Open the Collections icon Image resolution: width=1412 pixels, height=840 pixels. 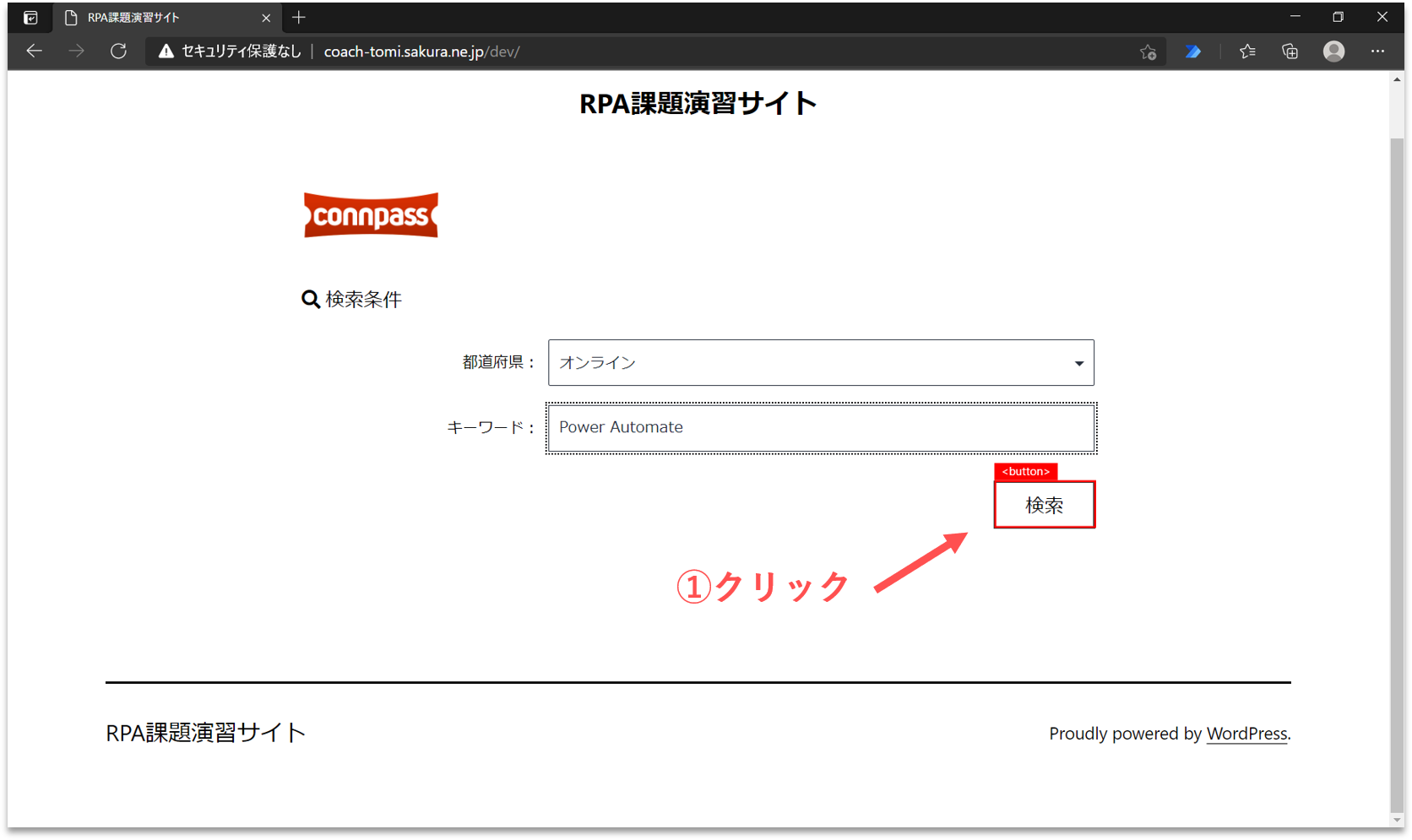pyautogui.click(x=1290, y=52)
